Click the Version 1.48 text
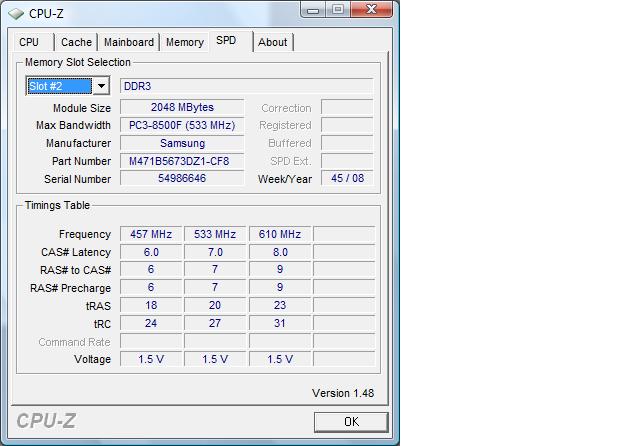The height and width of the screenshot is (446, 640). point(343,393)
